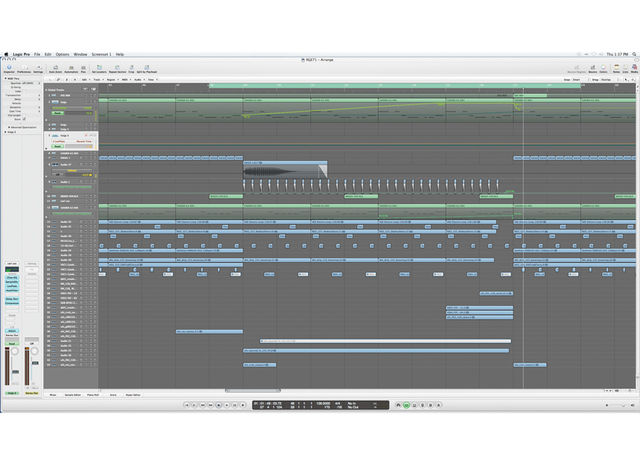640x475 pixels.
Task: Open the Piano Roll tab
Action: 93,395
